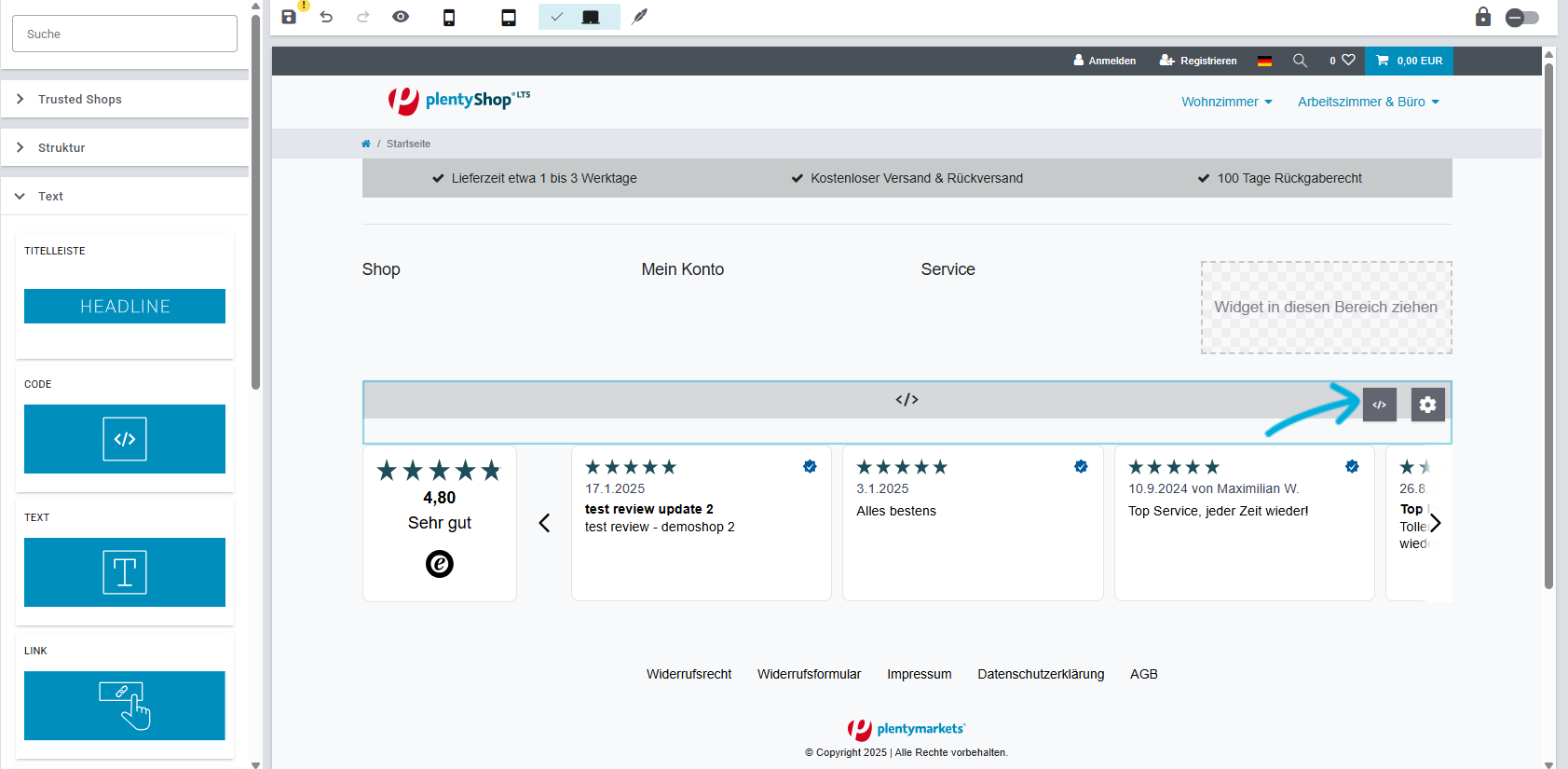Click the sidebar scroll-down arrow
The height and width of the screenshot is (769, 1568).
click(x=255, y=764)
